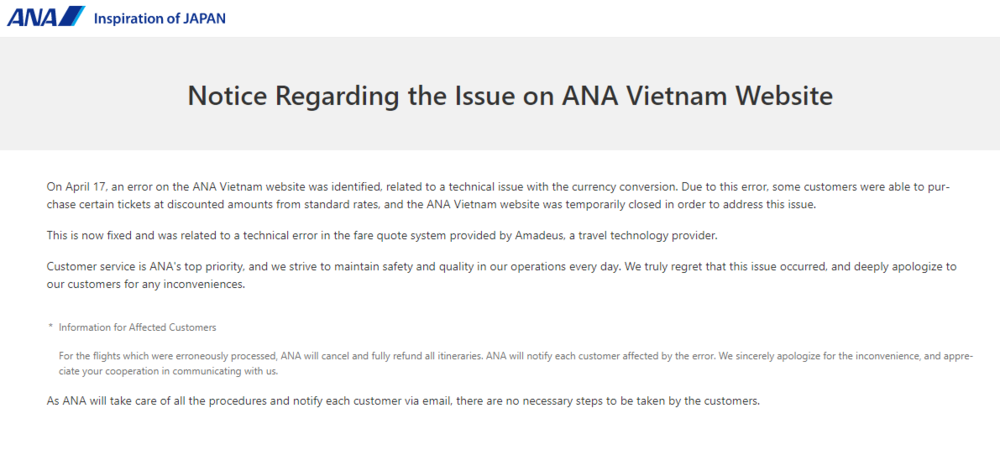Click "cancel and fully refund all itineraries" text

392,355
